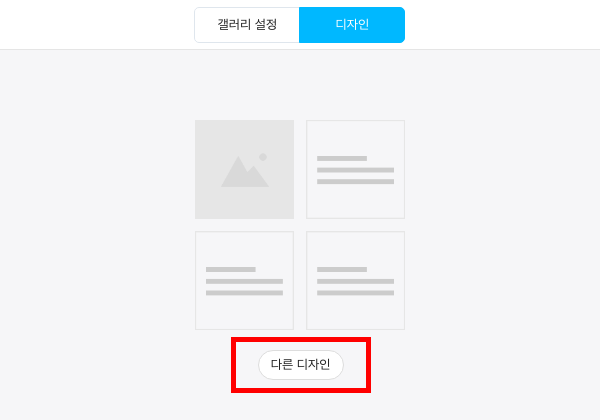
Task: Click middle text line in bottom-left card
Action: (245, 281)
